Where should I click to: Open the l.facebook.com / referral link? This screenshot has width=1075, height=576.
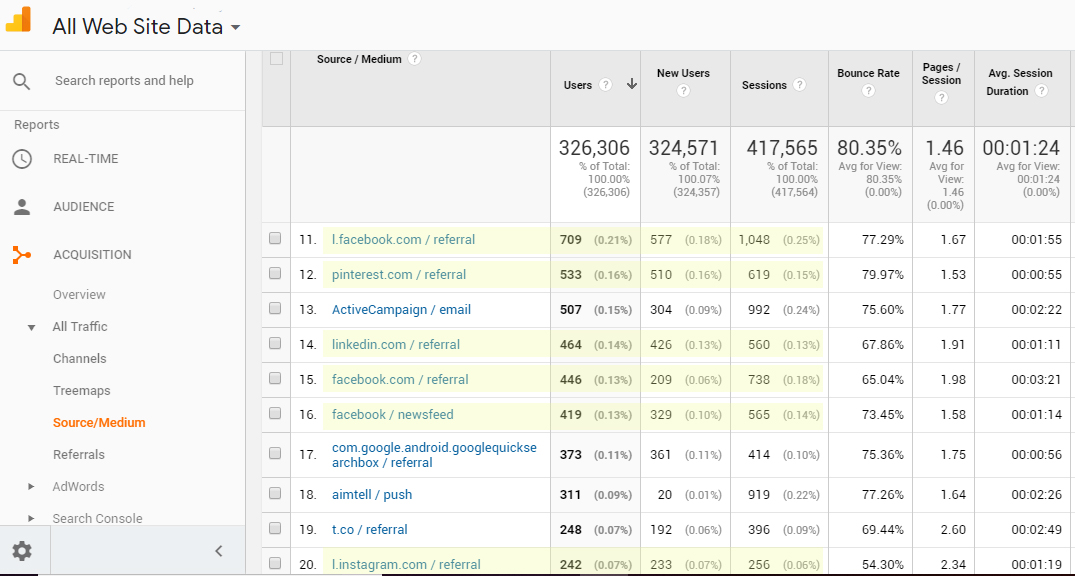[x=403, y=240]
